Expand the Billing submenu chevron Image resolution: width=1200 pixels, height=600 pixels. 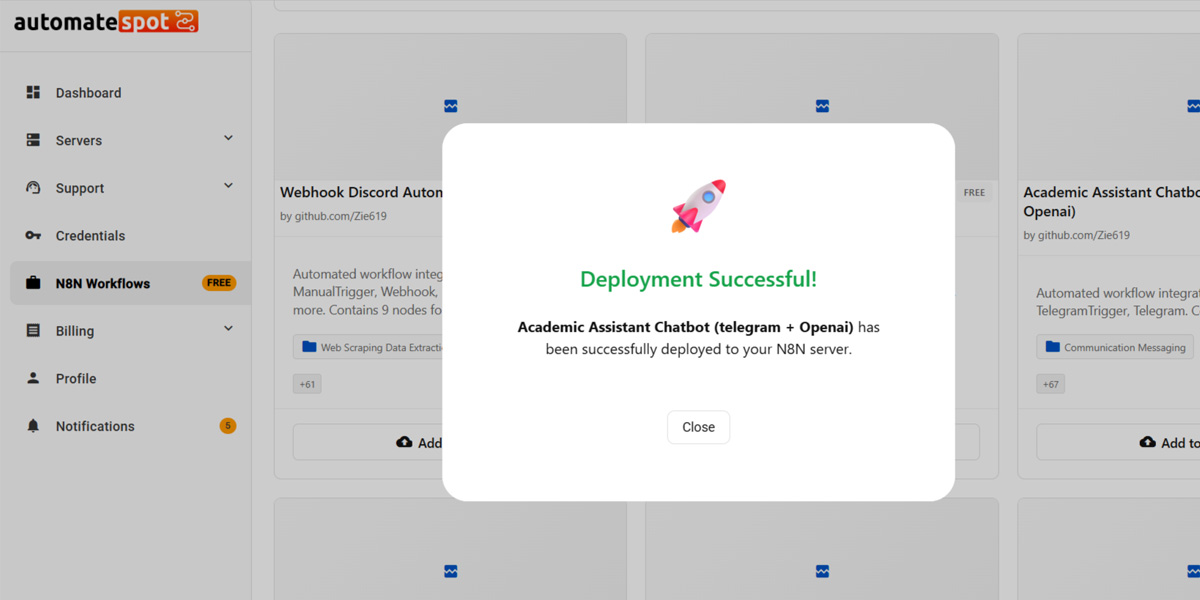228,329
